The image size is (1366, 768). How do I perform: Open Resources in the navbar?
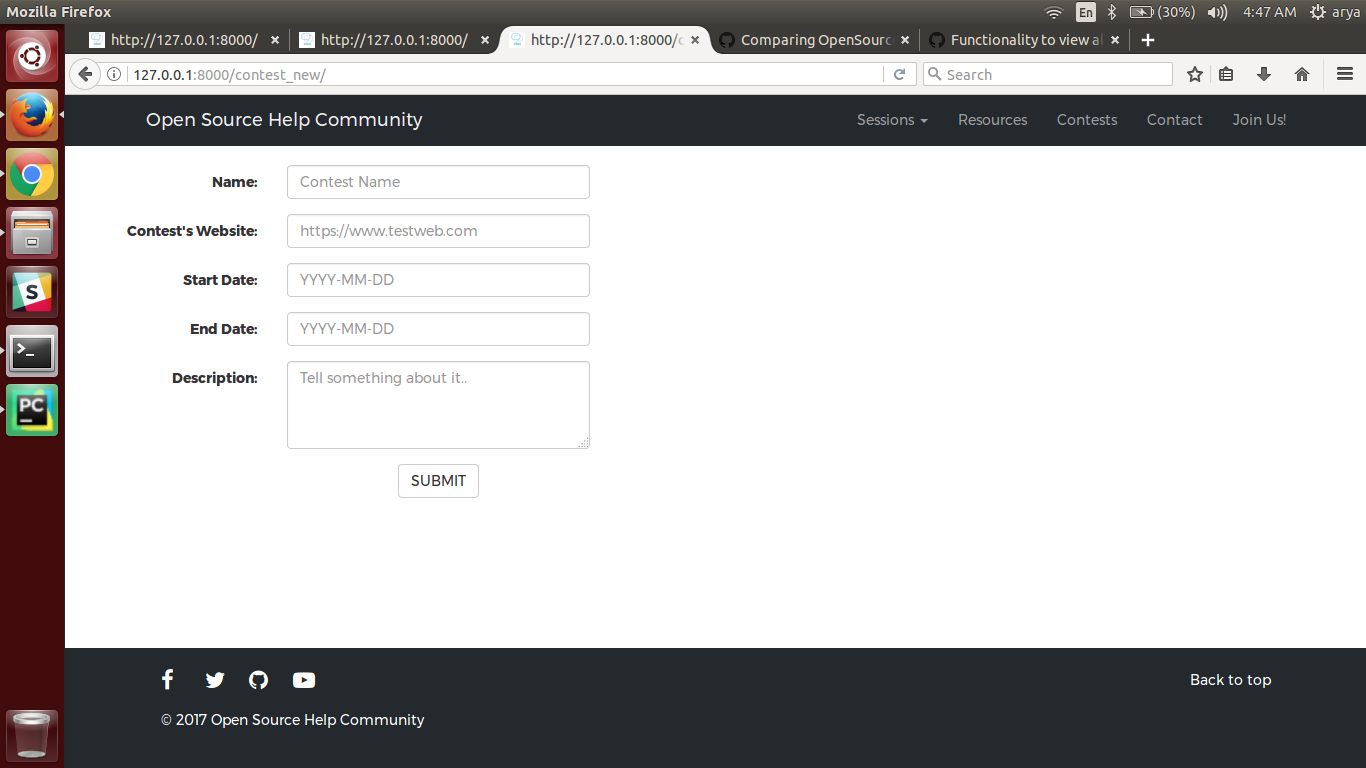993,120
